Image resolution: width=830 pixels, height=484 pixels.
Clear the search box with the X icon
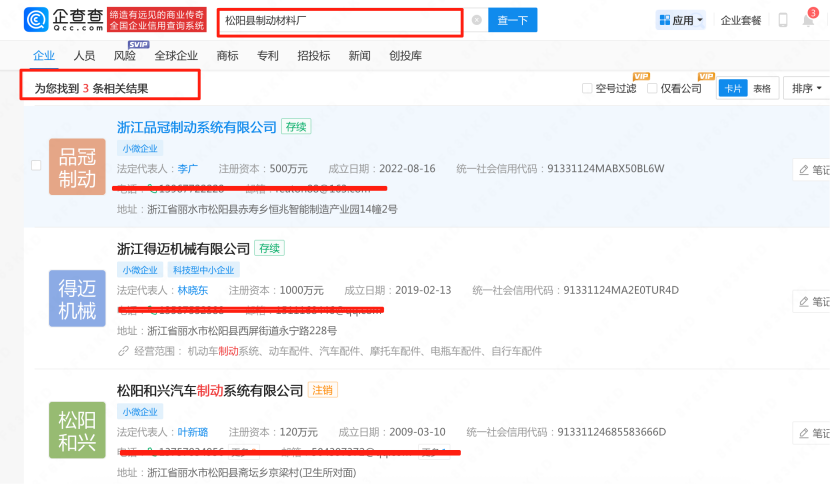point(476,20)
